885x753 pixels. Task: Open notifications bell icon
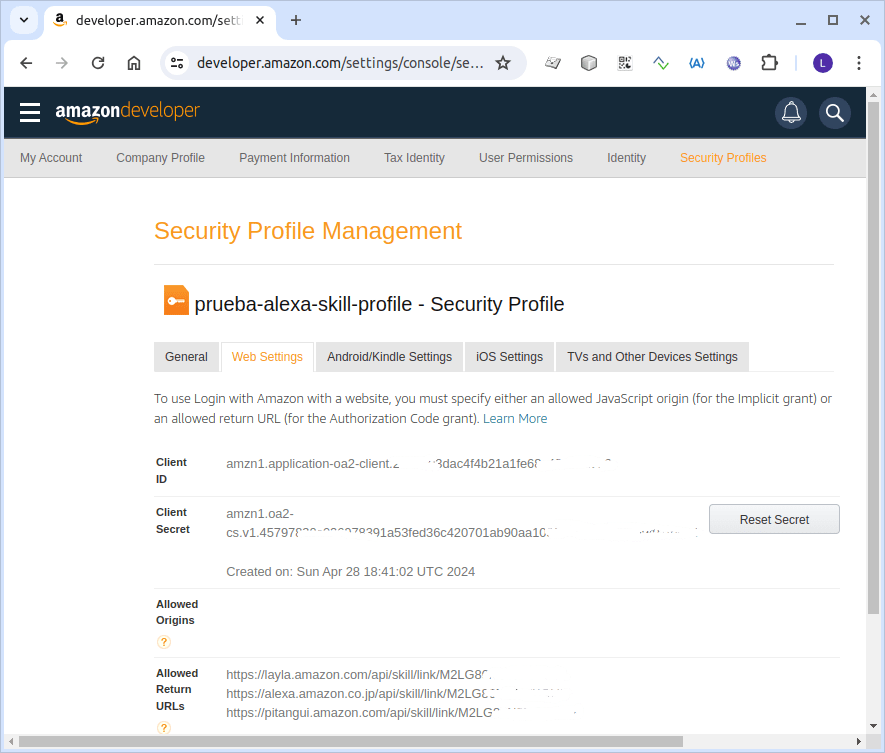[791, 113]
